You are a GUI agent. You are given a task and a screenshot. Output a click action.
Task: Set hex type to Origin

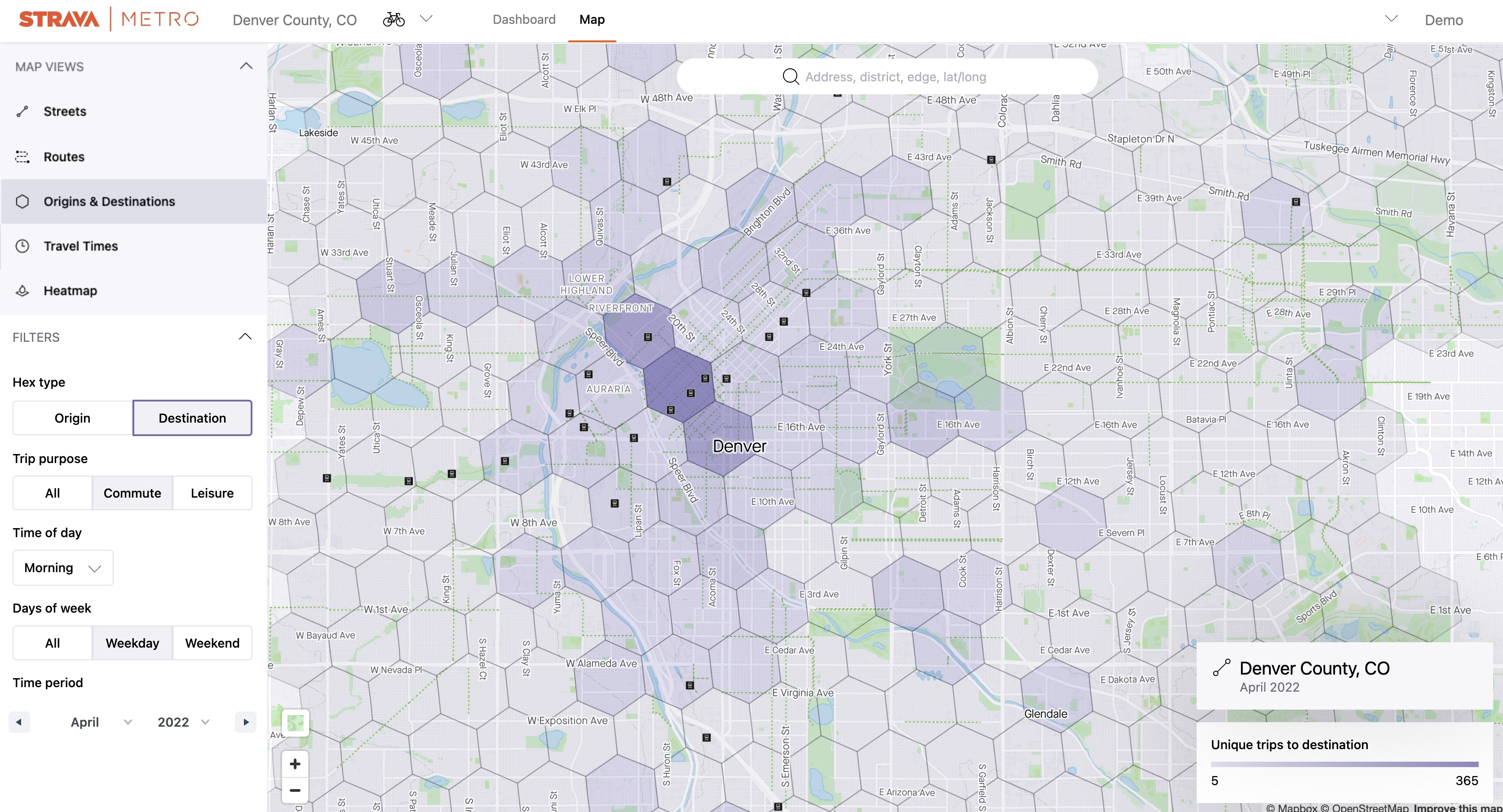coord(72,418)
